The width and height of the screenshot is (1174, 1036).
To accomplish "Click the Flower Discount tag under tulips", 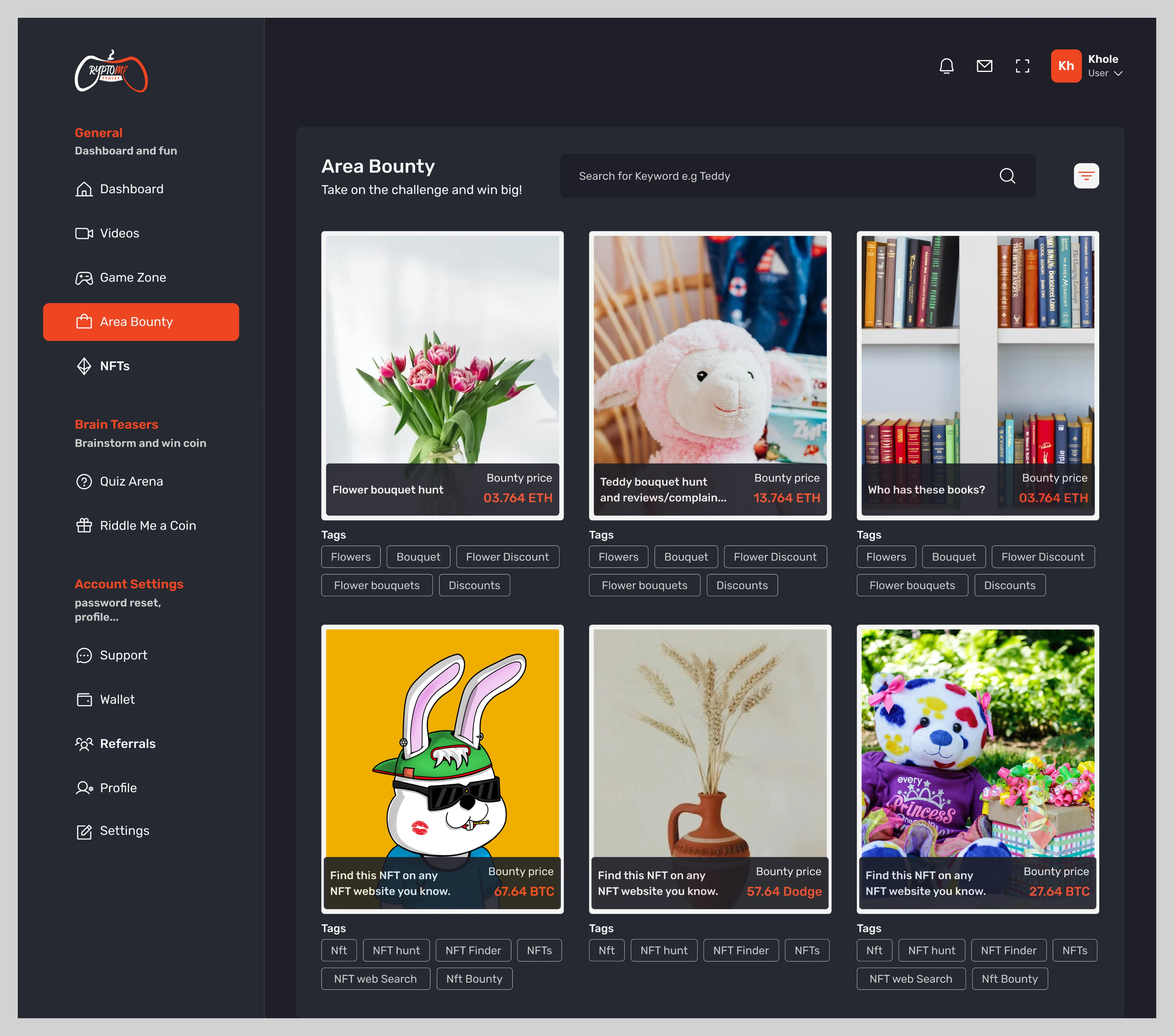I will (x=507, y=557).
